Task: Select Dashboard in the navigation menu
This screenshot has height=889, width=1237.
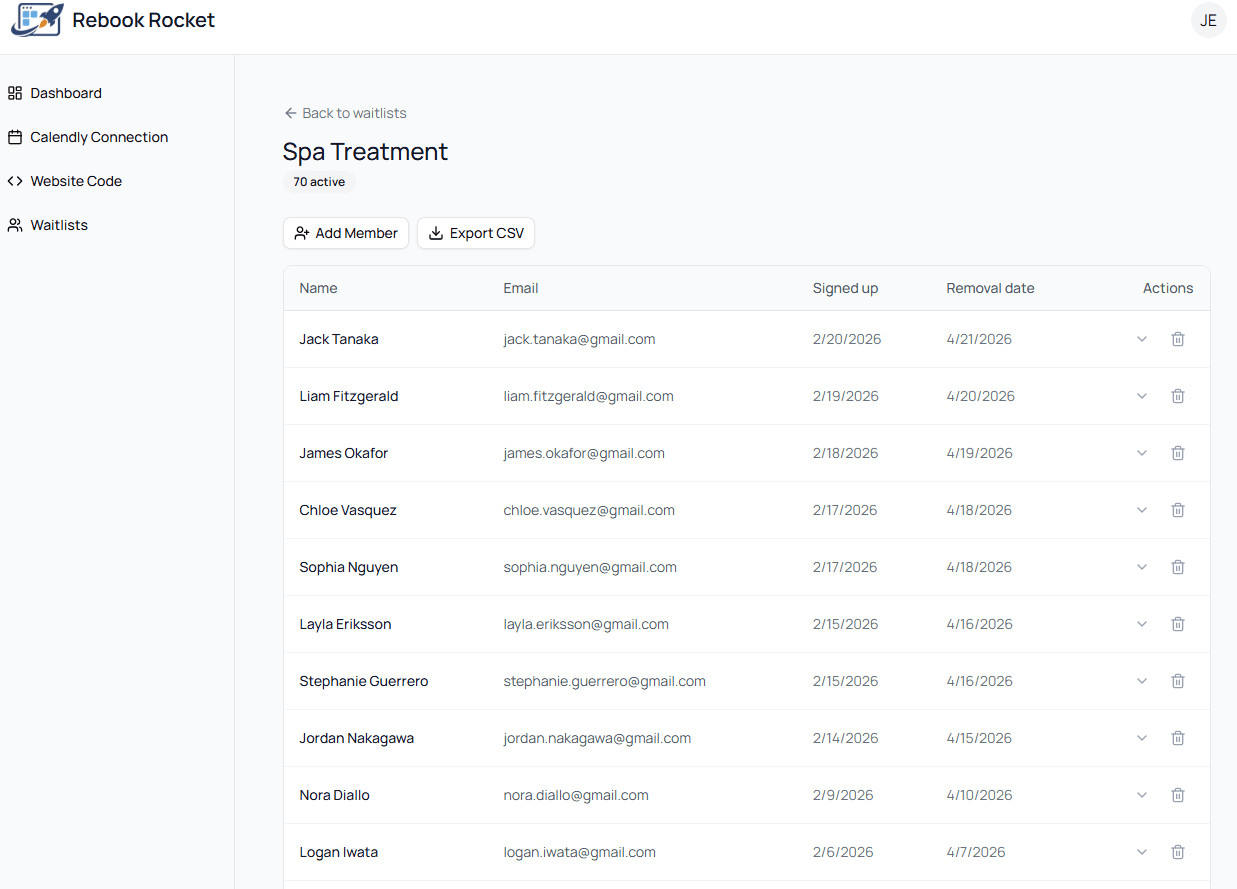Action: pyautogui.click(x=66, y=92)
